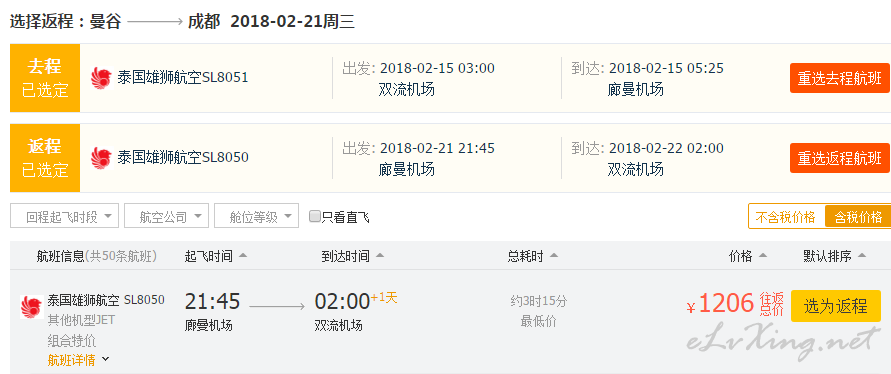Switch to 含税价格 price display

(858, 217)
